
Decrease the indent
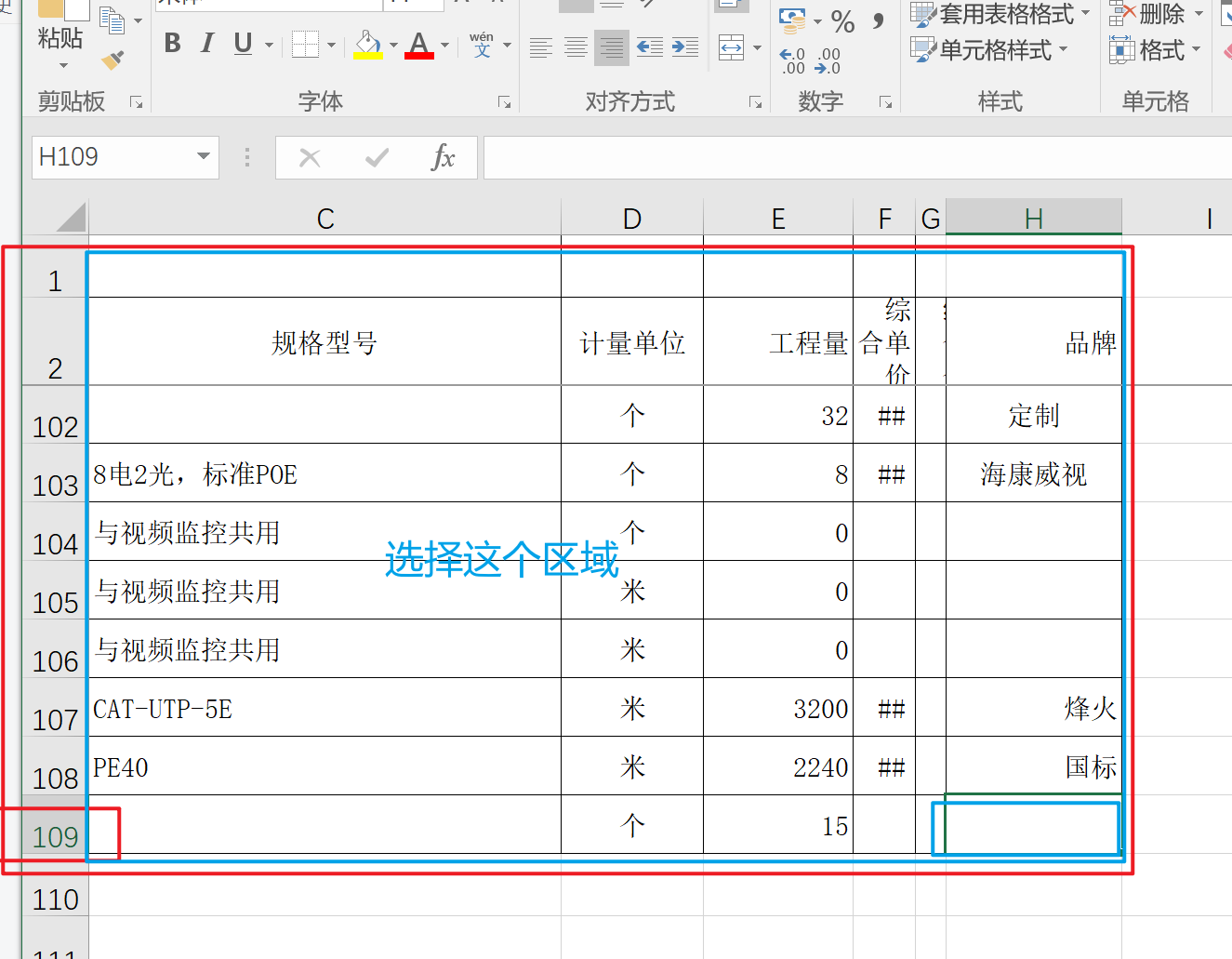649,47
